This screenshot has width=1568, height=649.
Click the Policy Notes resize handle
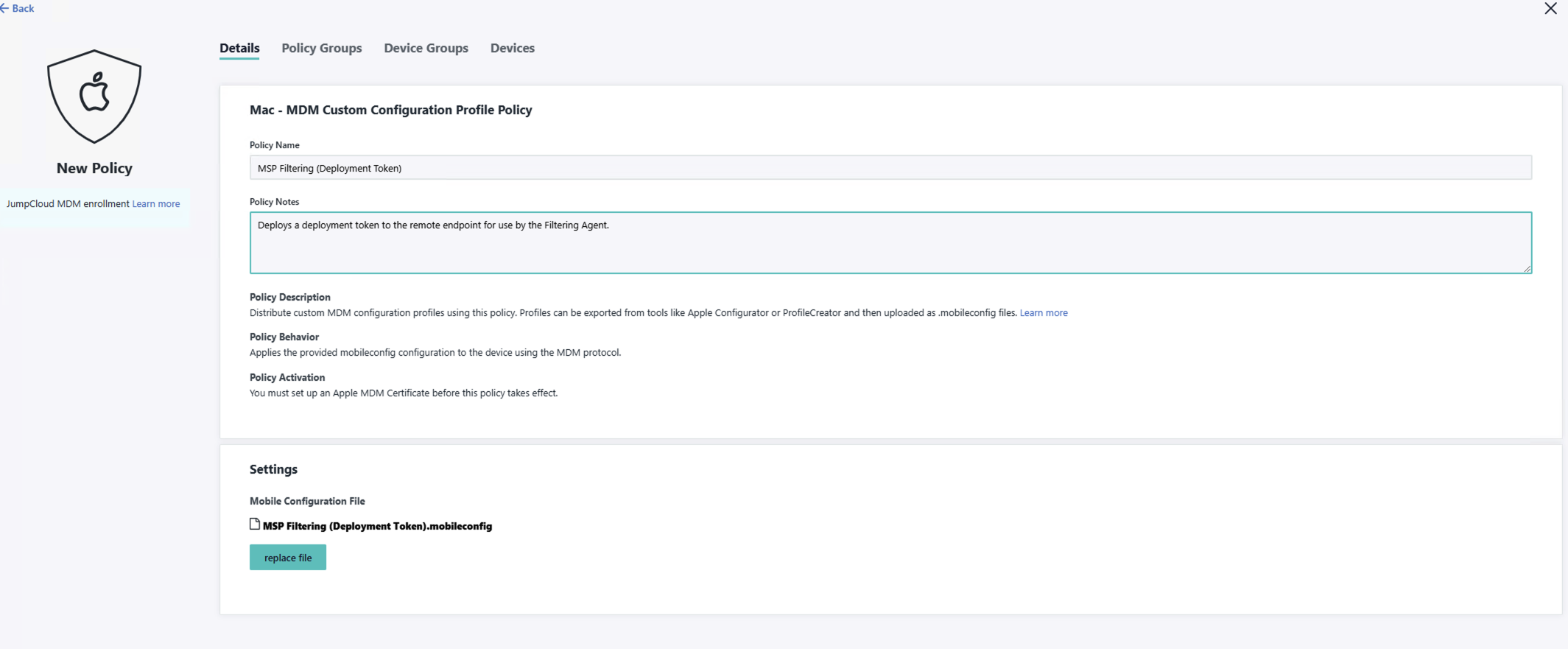(1527, 268)
